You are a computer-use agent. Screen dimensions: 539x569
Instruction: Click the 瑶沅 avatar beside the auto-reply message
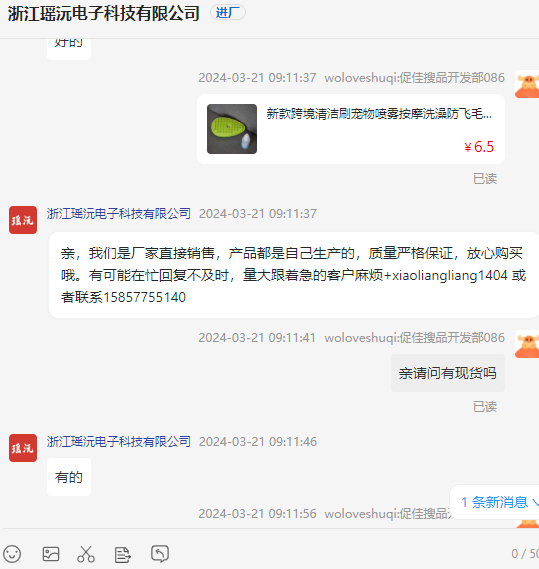23,220
